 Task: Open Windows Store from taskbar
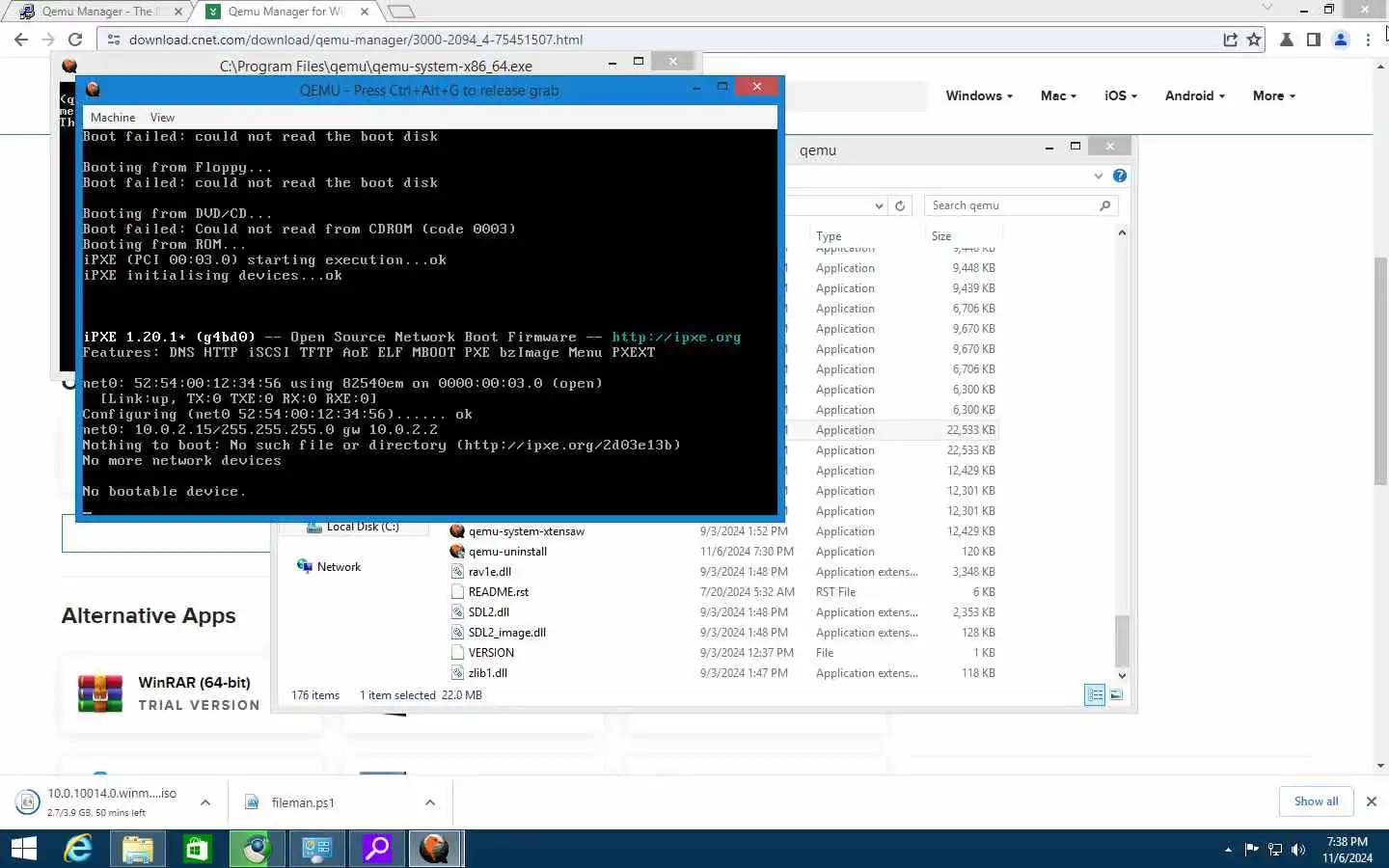coord(197,849)
